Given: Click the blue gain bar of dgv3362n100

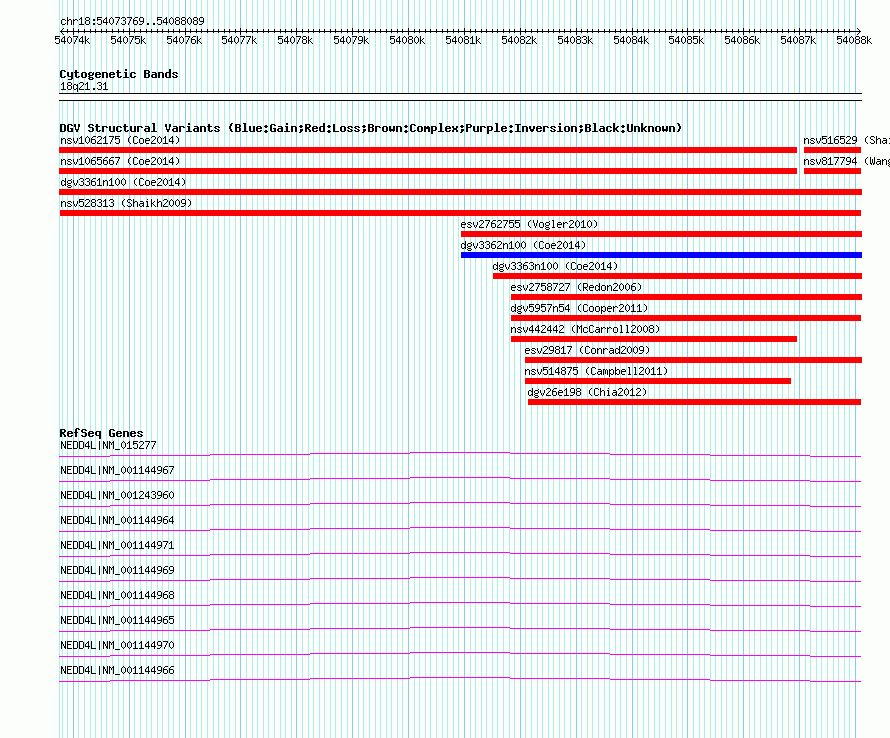Looking at the screenshot, I should click(x=661, y=255).
